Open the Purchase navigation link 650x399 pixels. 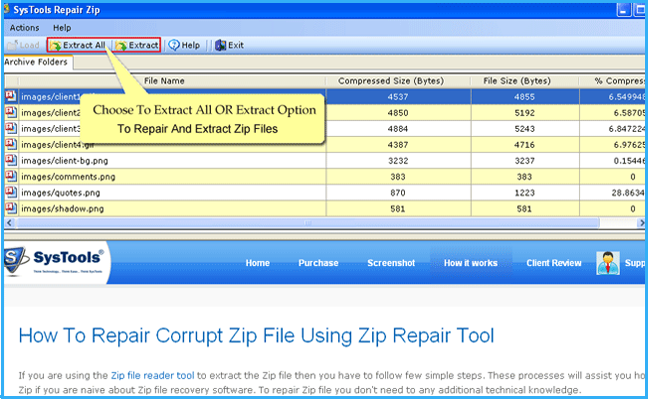tap(318, 263)
